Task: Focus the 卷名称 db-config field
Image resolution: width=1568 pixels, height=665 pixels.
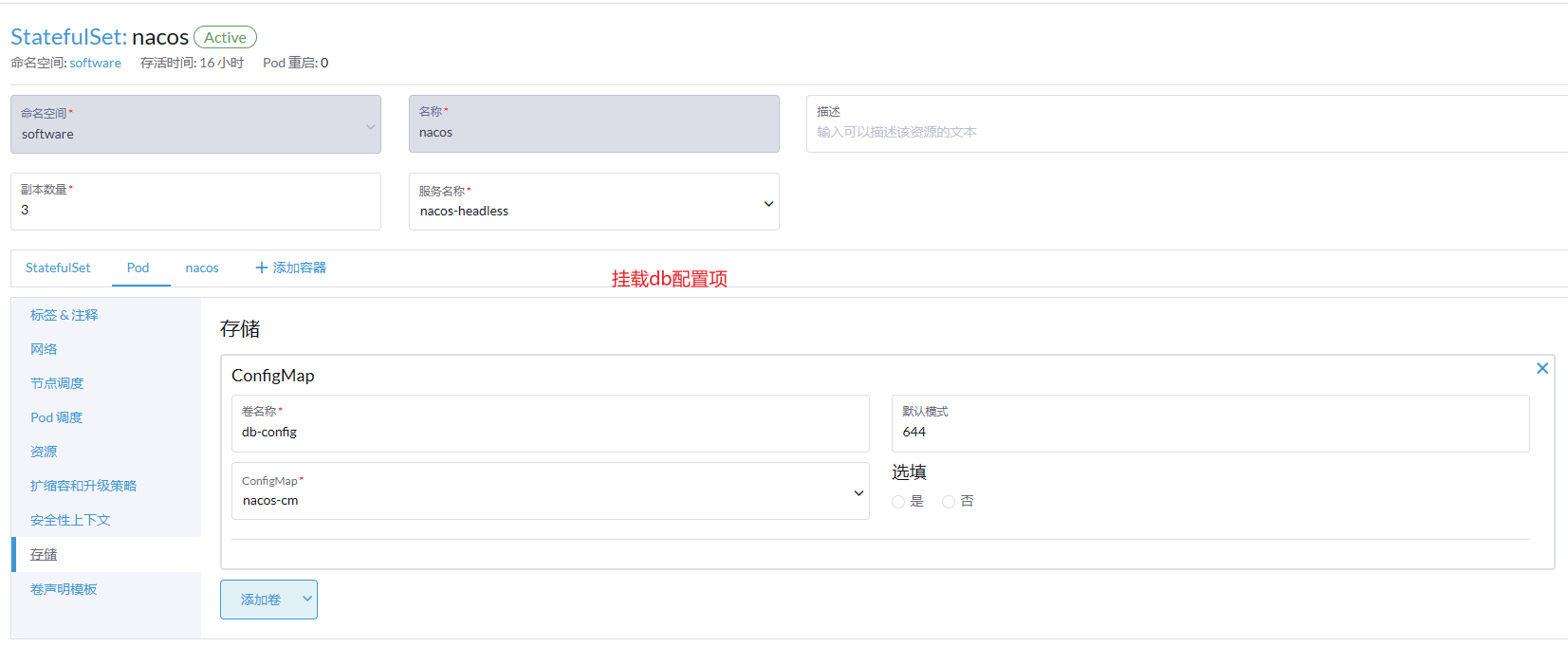Action: [x=550, y=423]
